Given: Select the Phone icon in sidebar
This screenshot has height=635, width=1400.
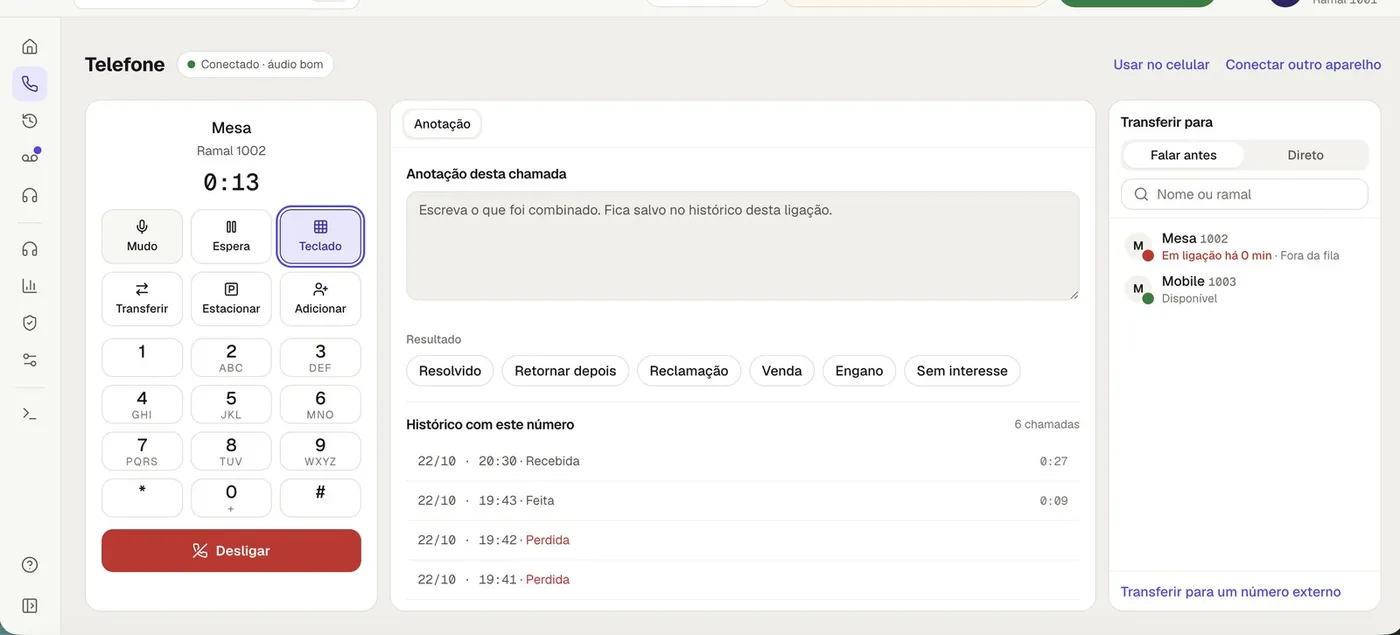Looking at the screenshot, I should 30,84.
